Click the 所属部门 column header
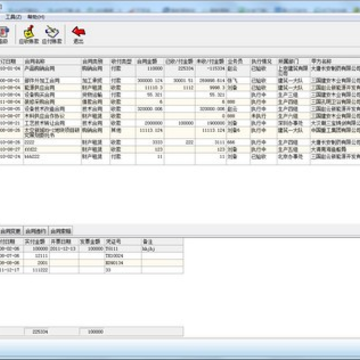Image resolution: width=360 pixels, height=360 pixels. point(294,62)
